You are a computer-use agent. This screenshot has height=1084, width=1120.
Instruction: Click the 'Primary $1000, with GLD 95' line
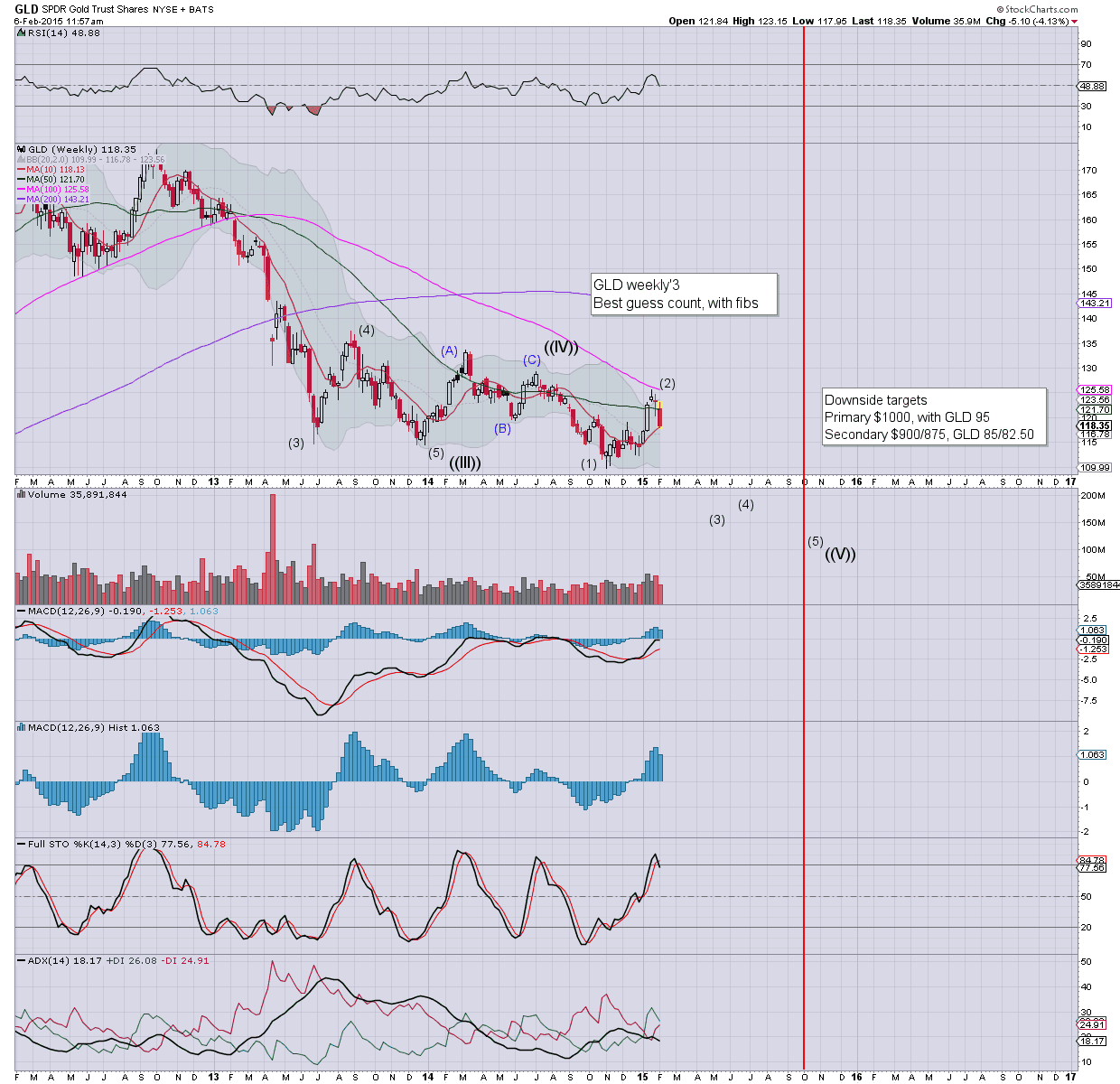tap(907, 417)
